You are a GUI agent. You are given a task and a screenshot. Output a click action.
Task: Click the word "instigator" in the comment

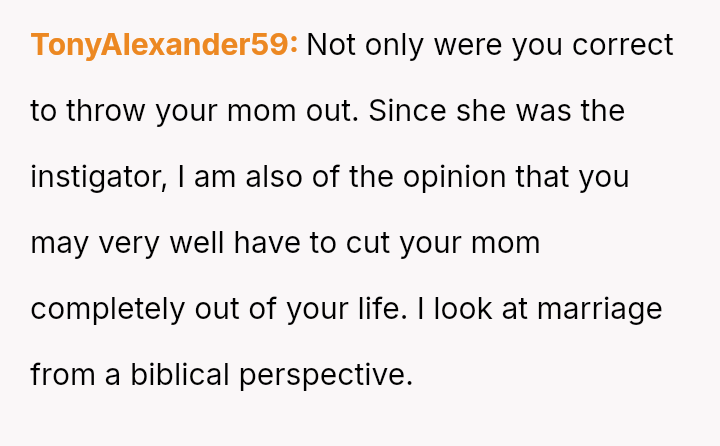pos(96,178)
